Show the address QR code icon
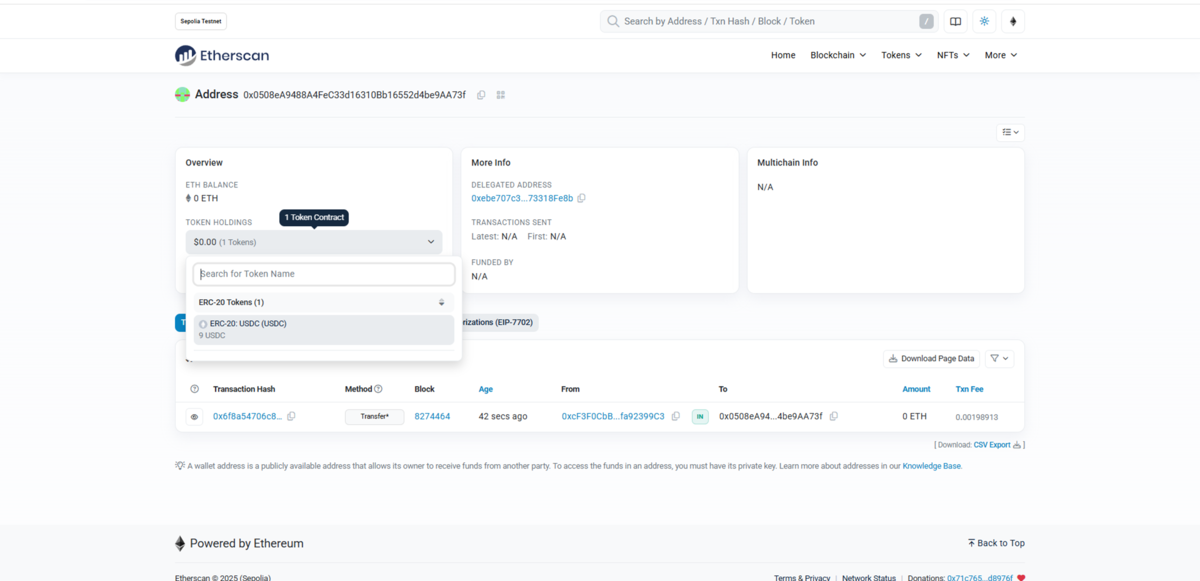 pyautogui.click(x=501, y=95)
